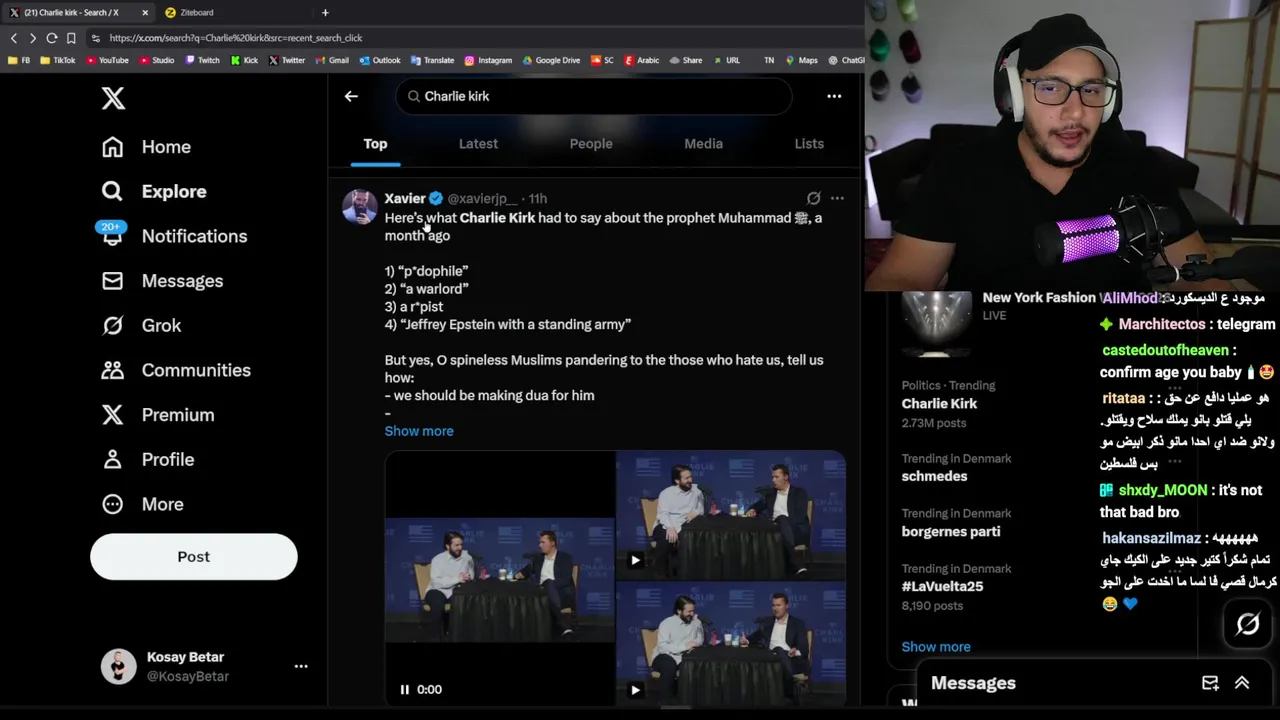Viewport: 1280px width, 720px height.
Task: Pause the playing video in post
Action: 405,689
